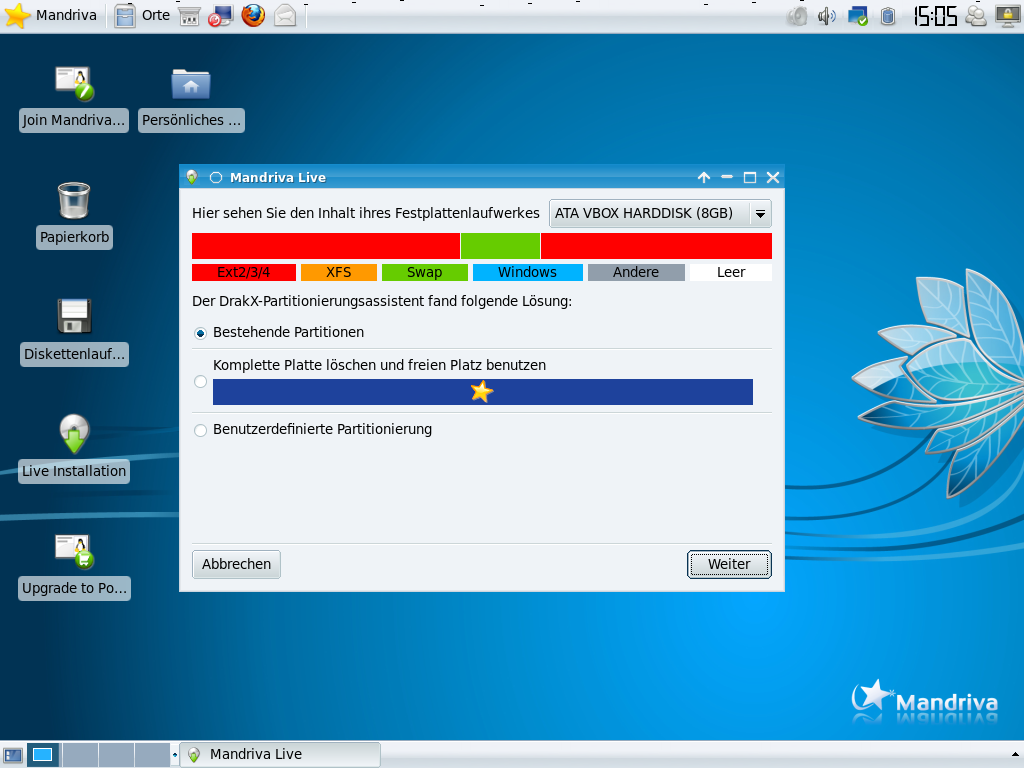Select the Bestehende Partitionen option
This screenshot has width=1024, height=768.
pyautogui.click(x=200, y=332)
